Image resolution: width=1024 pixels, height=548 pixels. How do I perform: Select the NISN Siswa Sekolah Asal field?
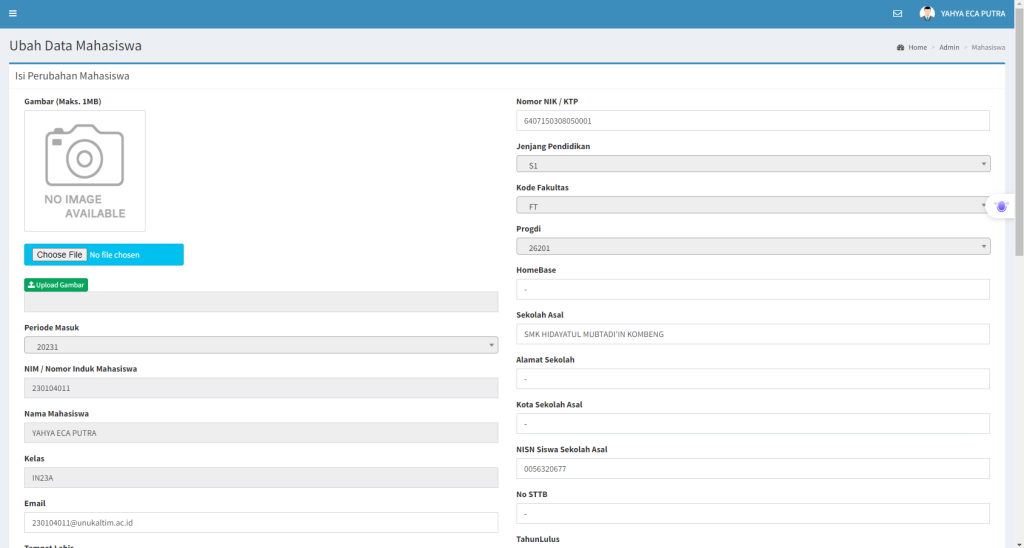pyautogui.click(x=752, y=468)
